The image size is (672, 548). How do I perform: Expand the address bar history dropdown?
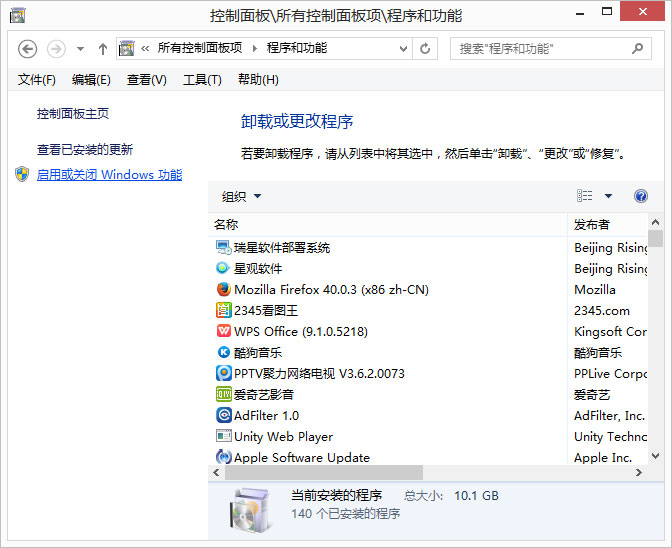[x=403, y=49]
